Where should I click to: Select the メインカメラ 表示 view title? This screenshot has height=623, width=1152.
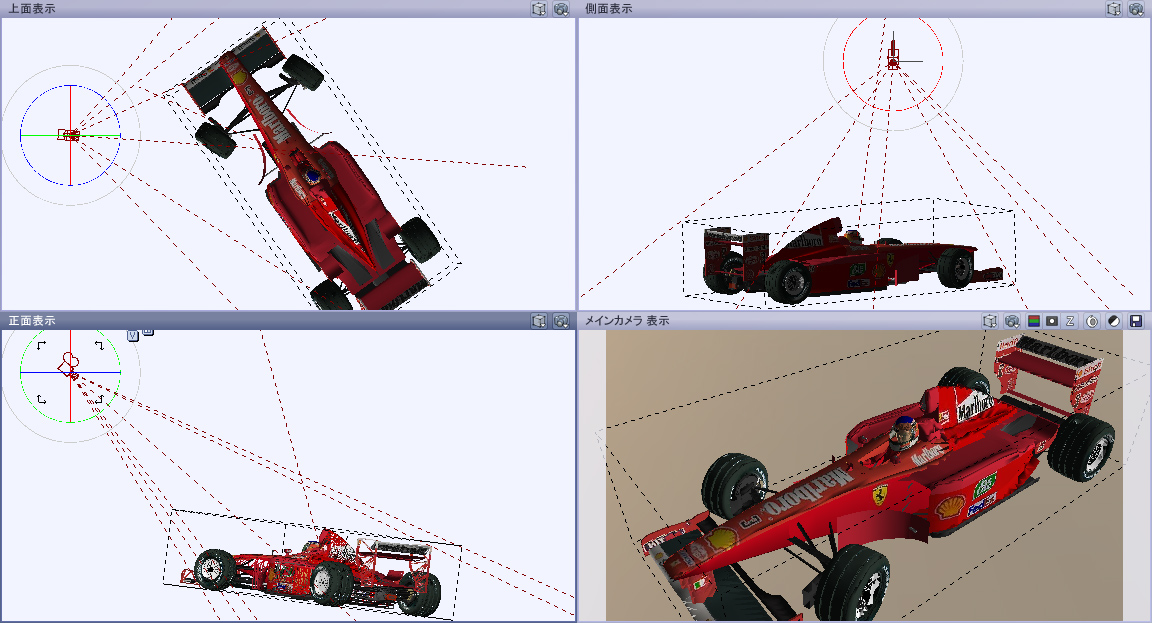[627, 321]
